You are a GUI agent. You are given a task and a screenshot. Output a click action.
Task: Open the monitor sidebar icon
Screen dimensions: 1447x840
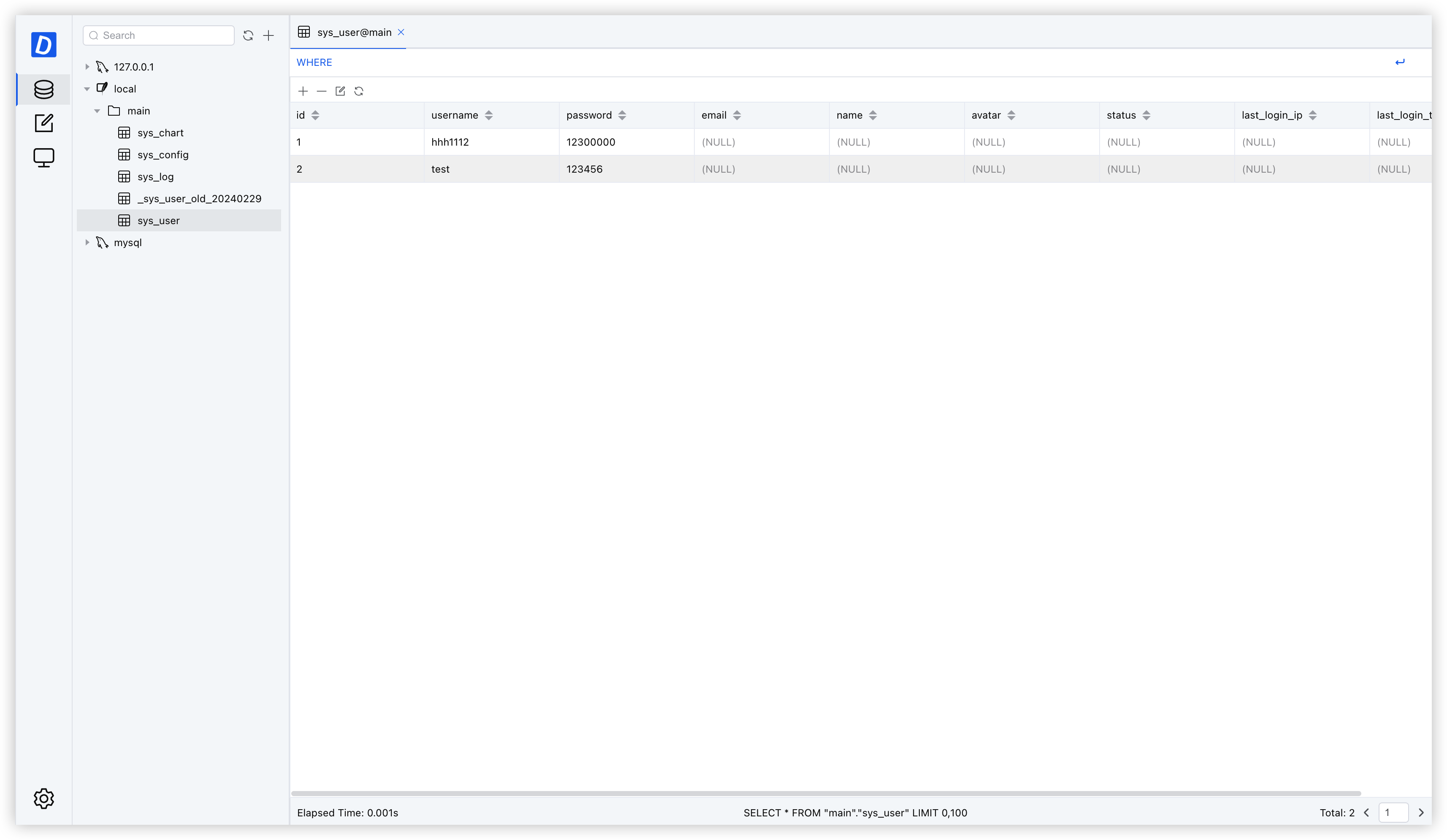43,157
